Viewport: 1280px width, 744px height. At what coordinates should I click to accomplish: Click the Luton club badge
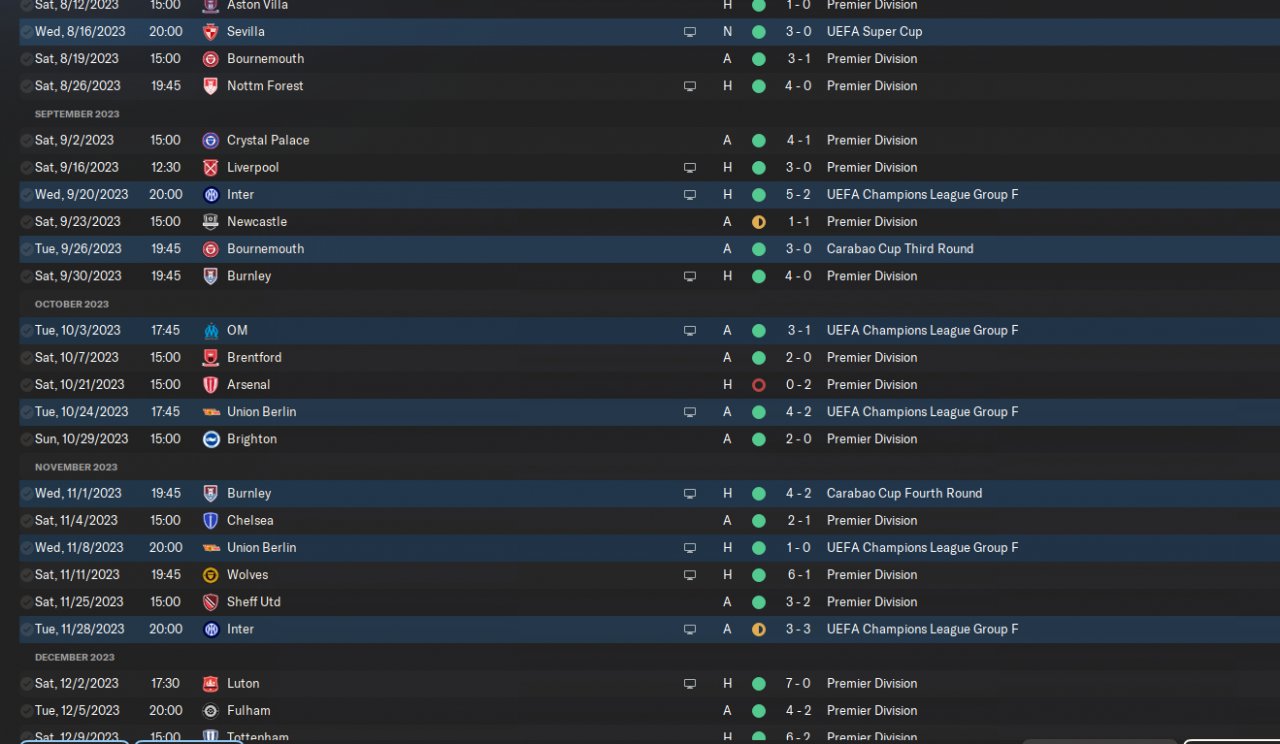point(210,684)
